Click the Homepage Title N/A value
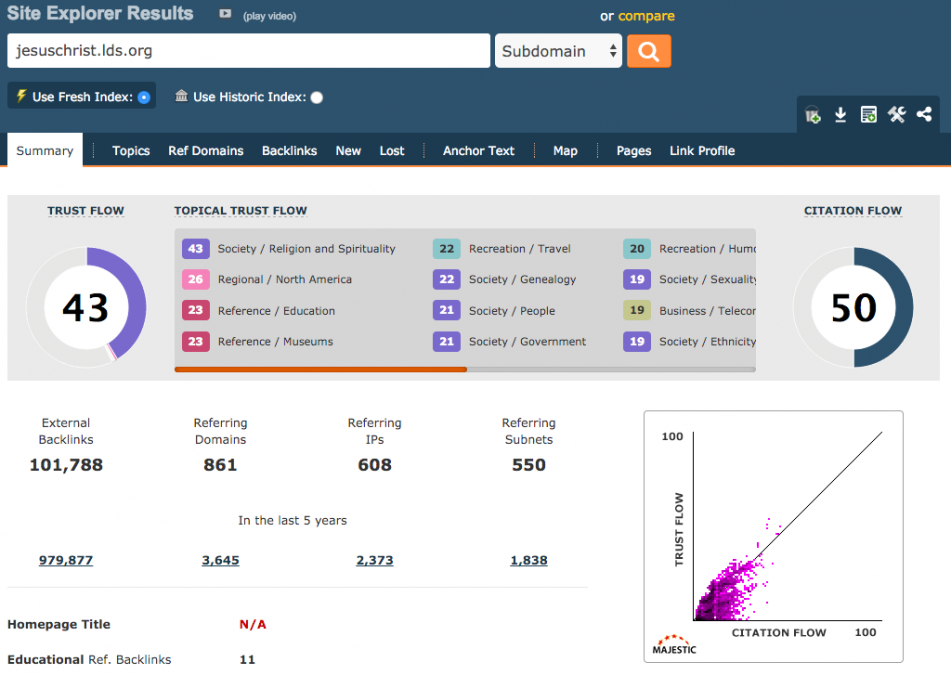Image resolution: width=951 pixels, height=675 pixels. click(253, 624)
